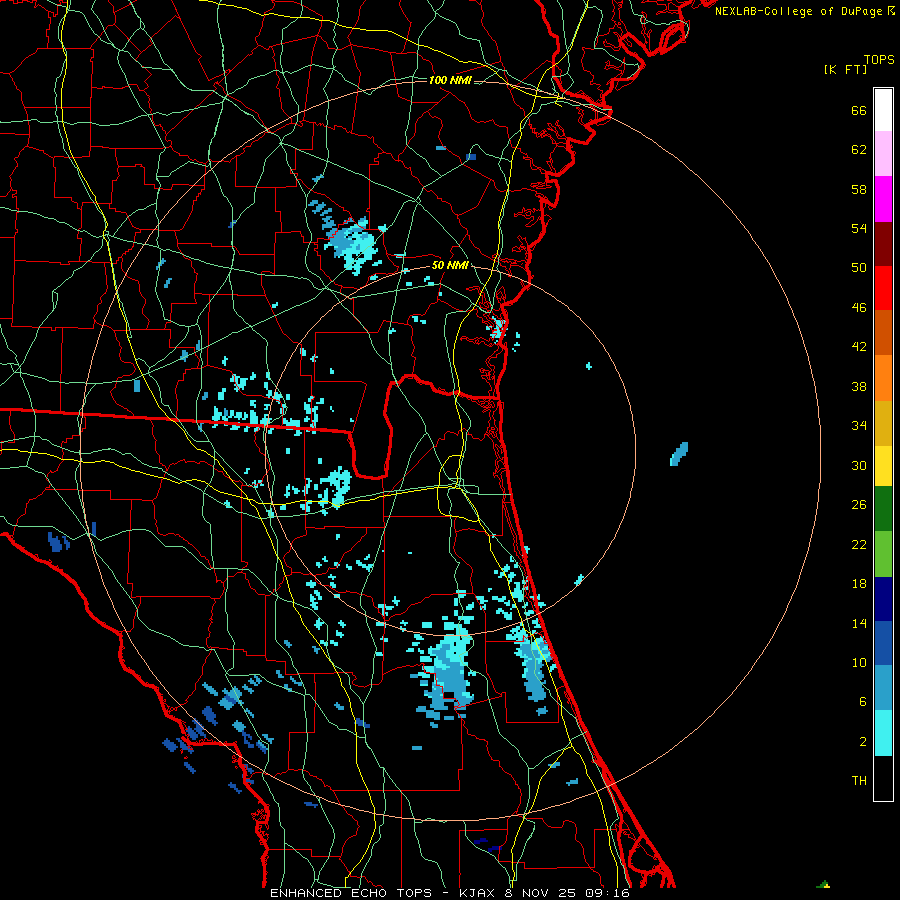Click the '50' legend value
The image size is (900, 900).
[x=859, y=268]
